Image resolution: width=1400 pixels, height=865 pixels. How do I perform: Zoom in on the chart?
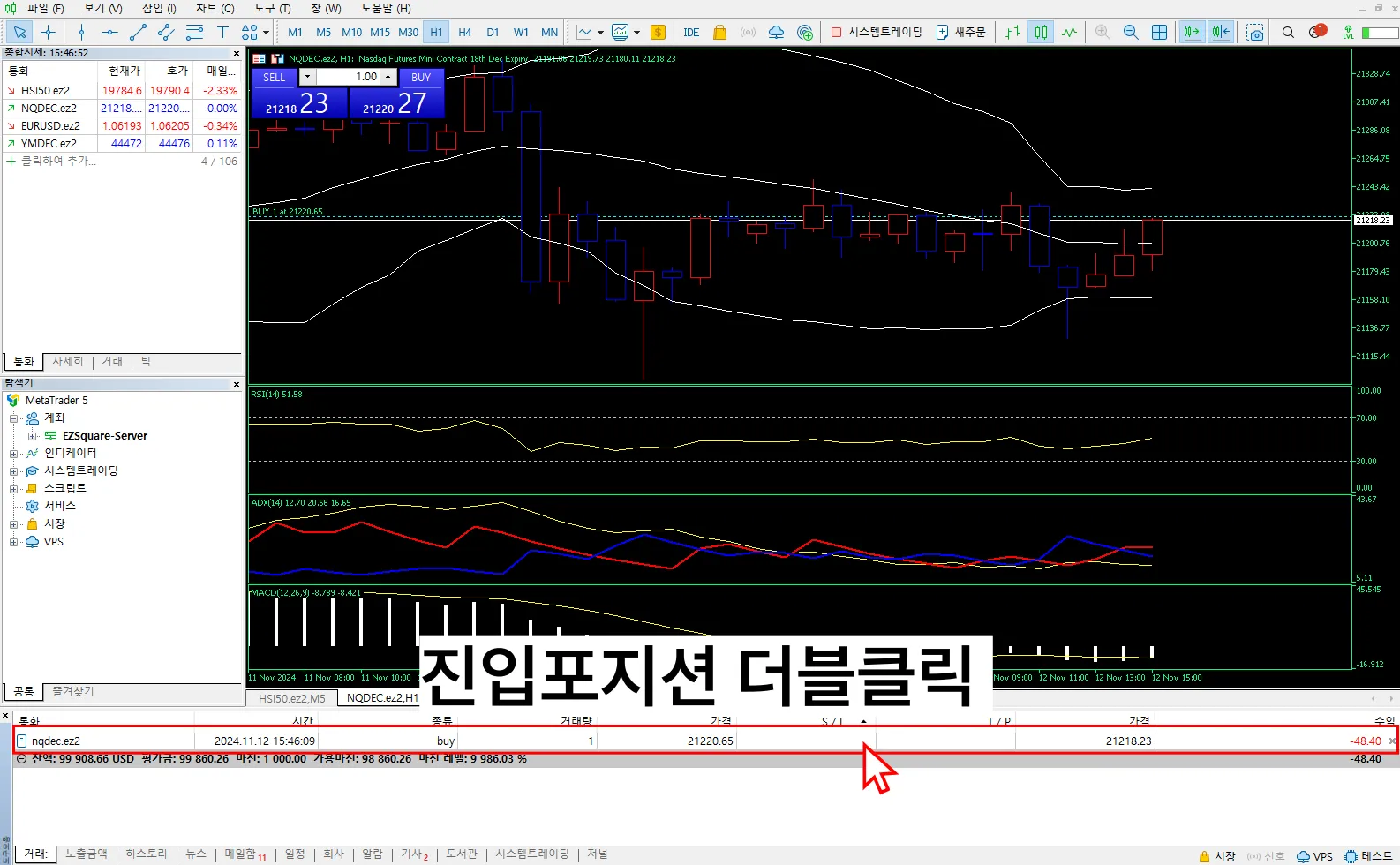[1103, 32]
